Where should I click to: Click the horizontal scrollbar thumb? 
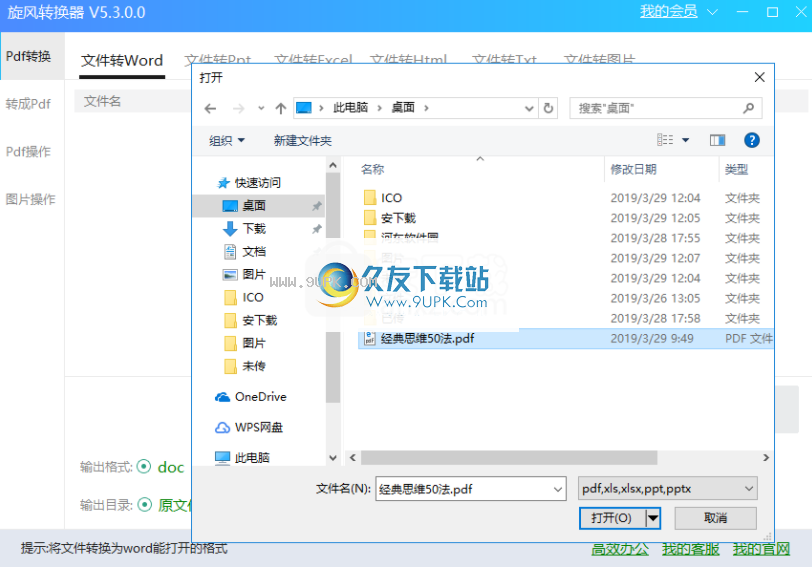[509, 458]
